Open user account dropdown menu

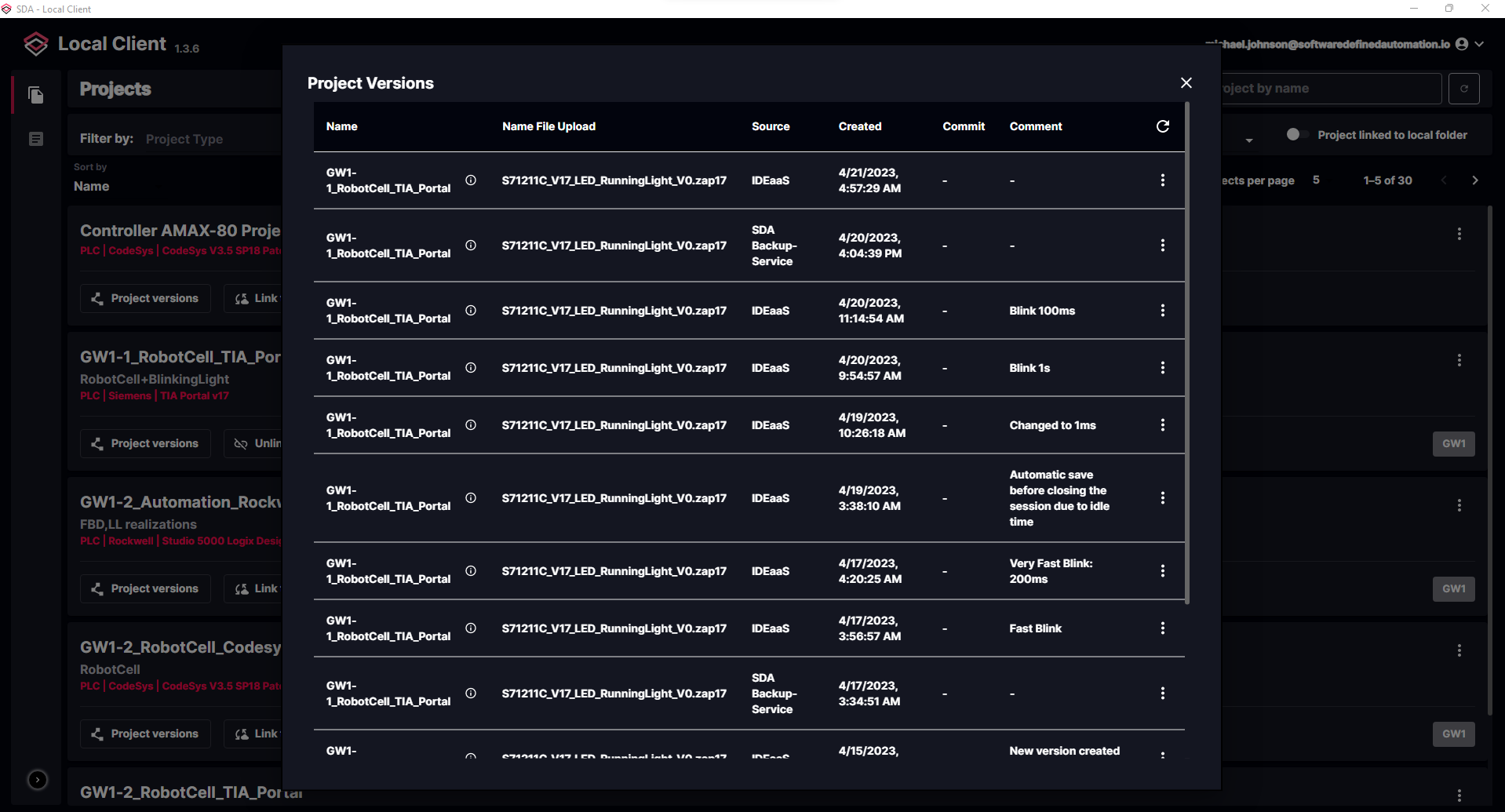(x=1479, y=44)
